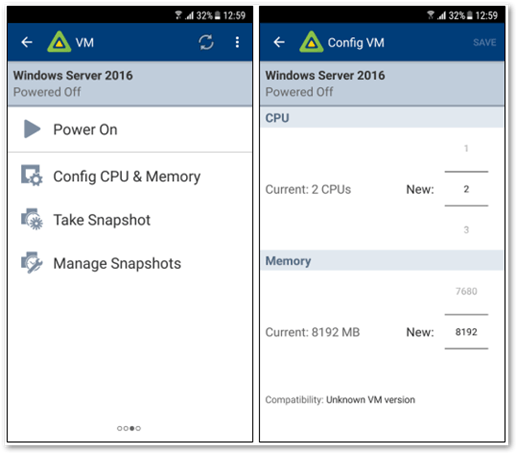Tap the CPU section header
517x454 pixels.
point(382,118)
